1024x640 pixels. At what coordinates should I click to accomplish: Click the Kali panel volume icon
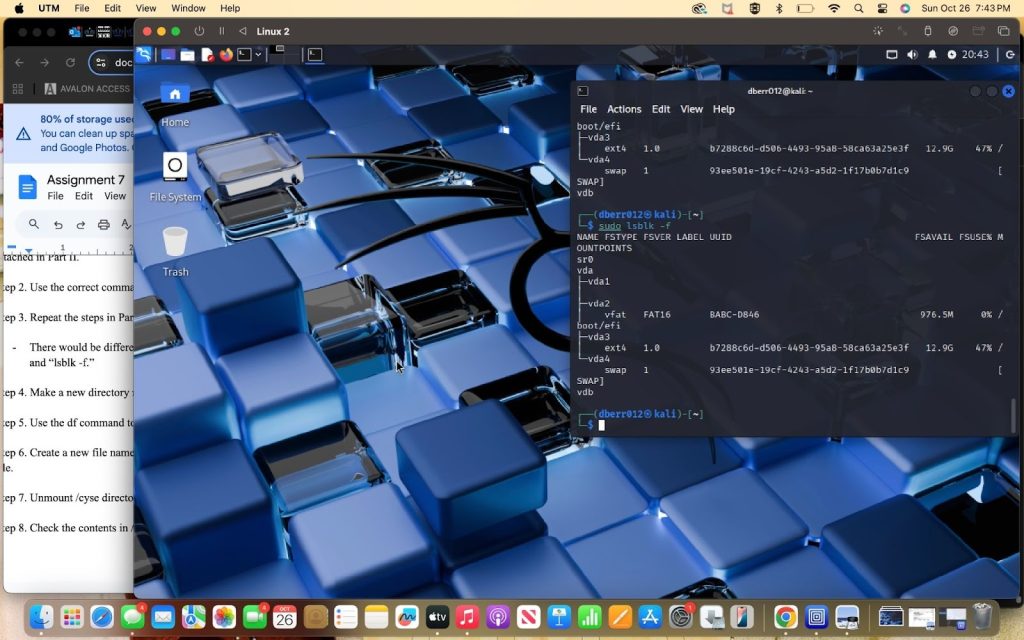pyautogui.click(x=914, y=54)
